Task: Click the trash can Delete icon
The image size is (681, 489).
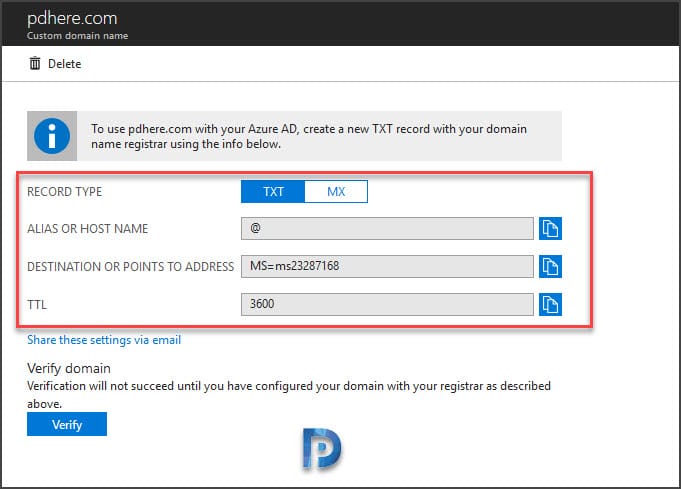Action: click(35, 63)
